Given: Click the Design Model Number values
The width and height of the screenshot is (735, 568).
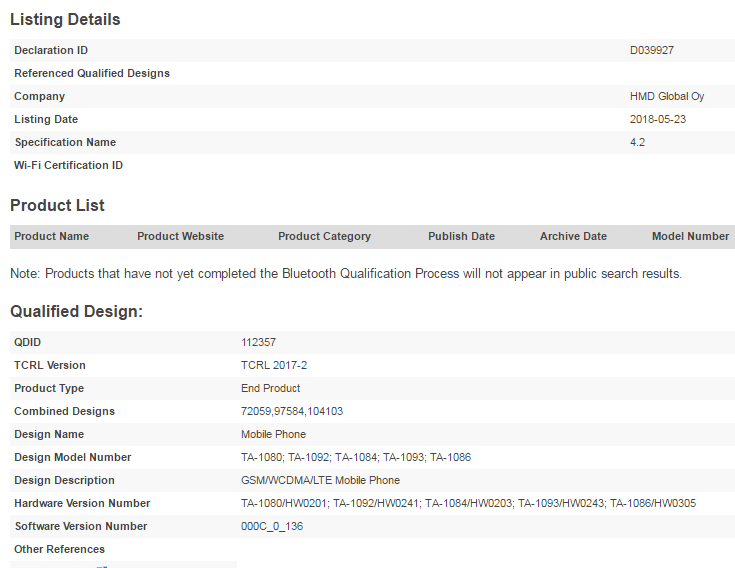Looking at the screenshot, I should click(x=355, y=457).
